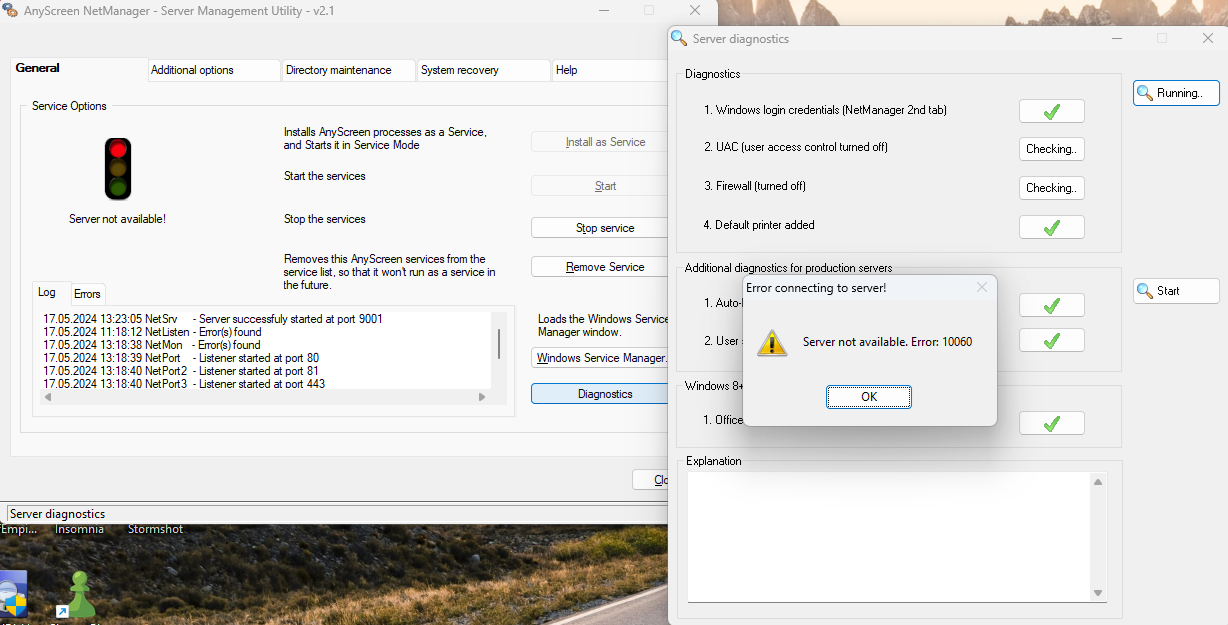This screenshot has width=1228, height=625.
Task: Click the magnifier icon in Server diagnostics title
Action: (679, 39)
